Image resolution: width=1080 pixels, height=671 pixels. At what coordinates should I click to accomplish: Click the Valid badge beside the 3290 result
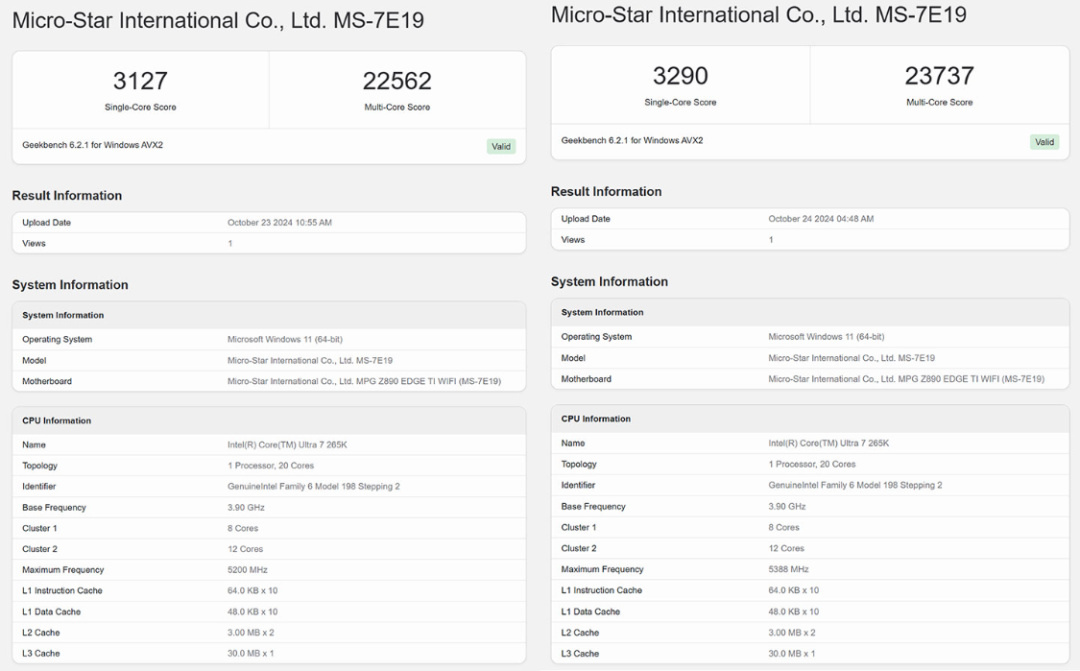click(1044, 142)
